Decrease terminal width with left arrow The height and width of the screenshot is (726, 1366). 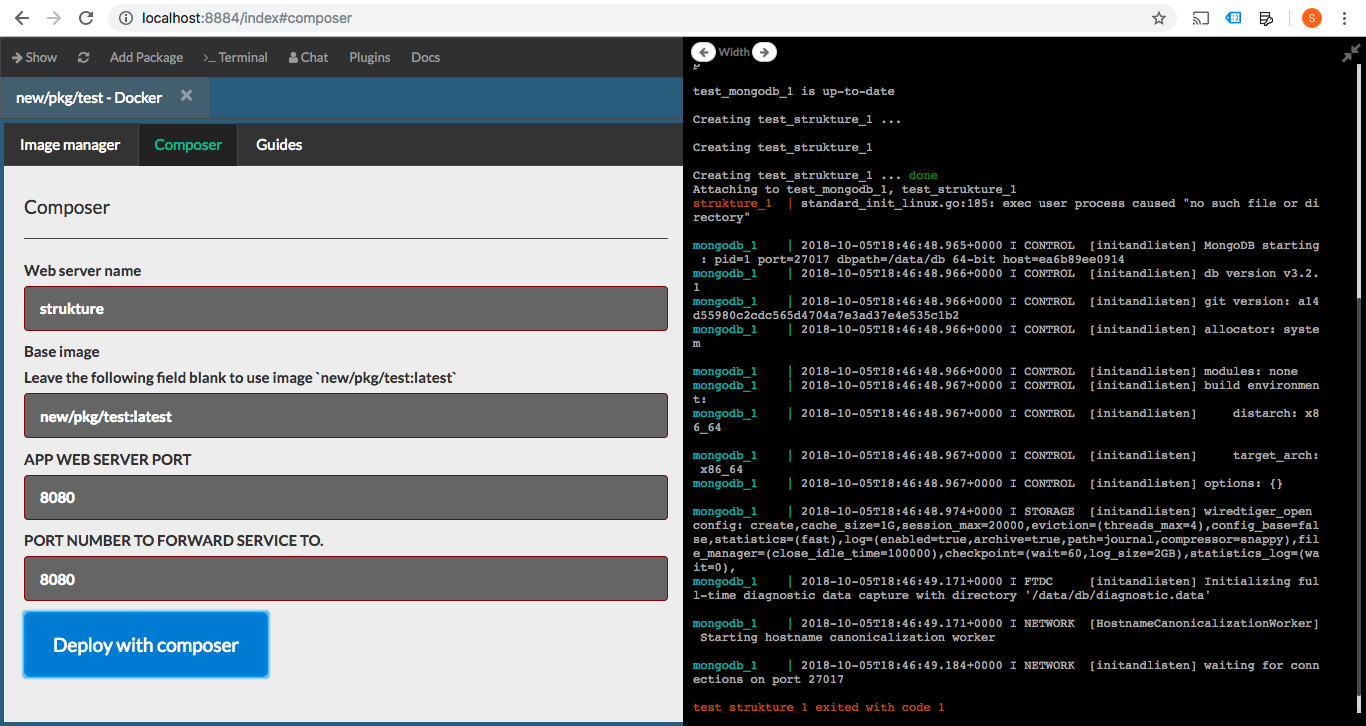703,52
